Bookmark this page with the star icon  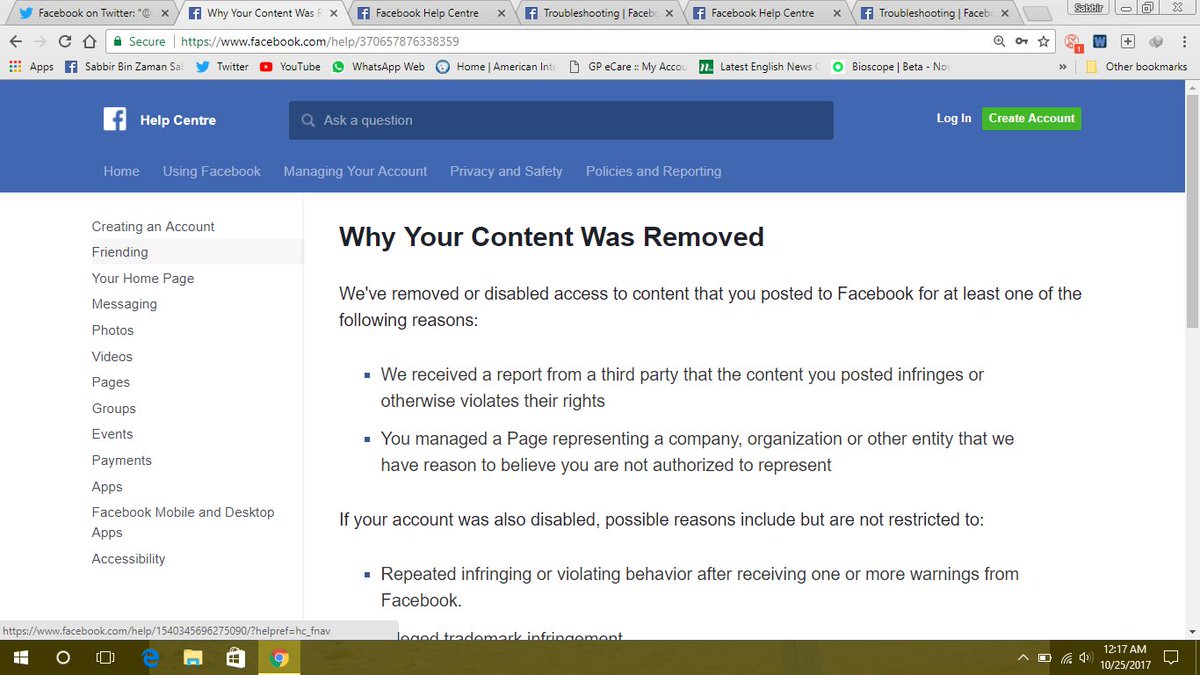pyautogui.click(x=1043, y=42)
